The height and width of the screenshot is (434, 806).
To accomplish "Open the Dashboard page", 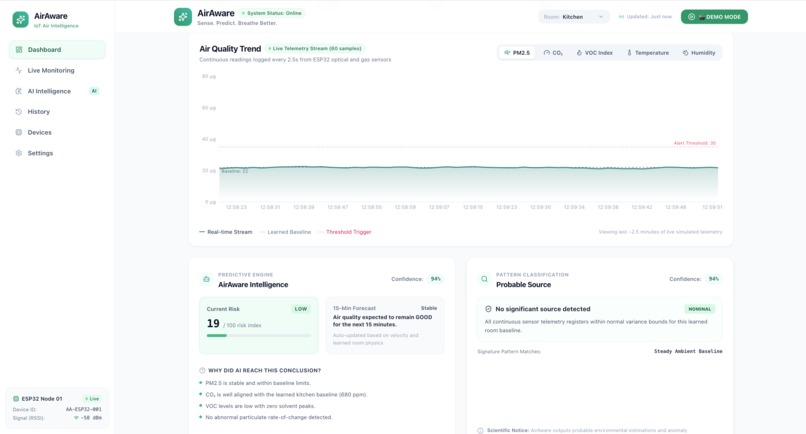I will pyautogui.click(x=57, y=49).
